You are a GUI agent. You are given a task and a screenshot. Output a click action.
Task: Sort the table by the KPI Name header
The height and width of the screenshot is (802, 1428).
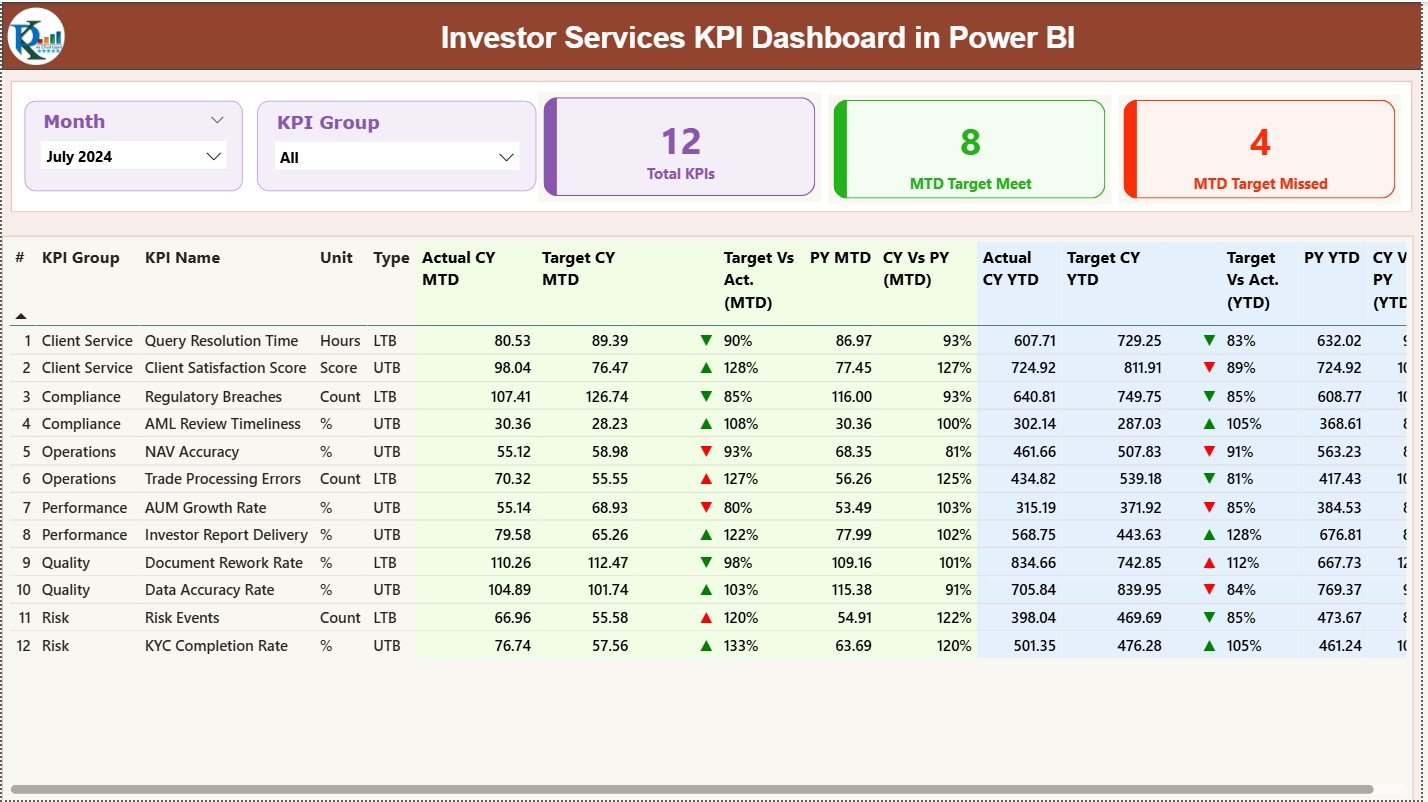(182, 257)
